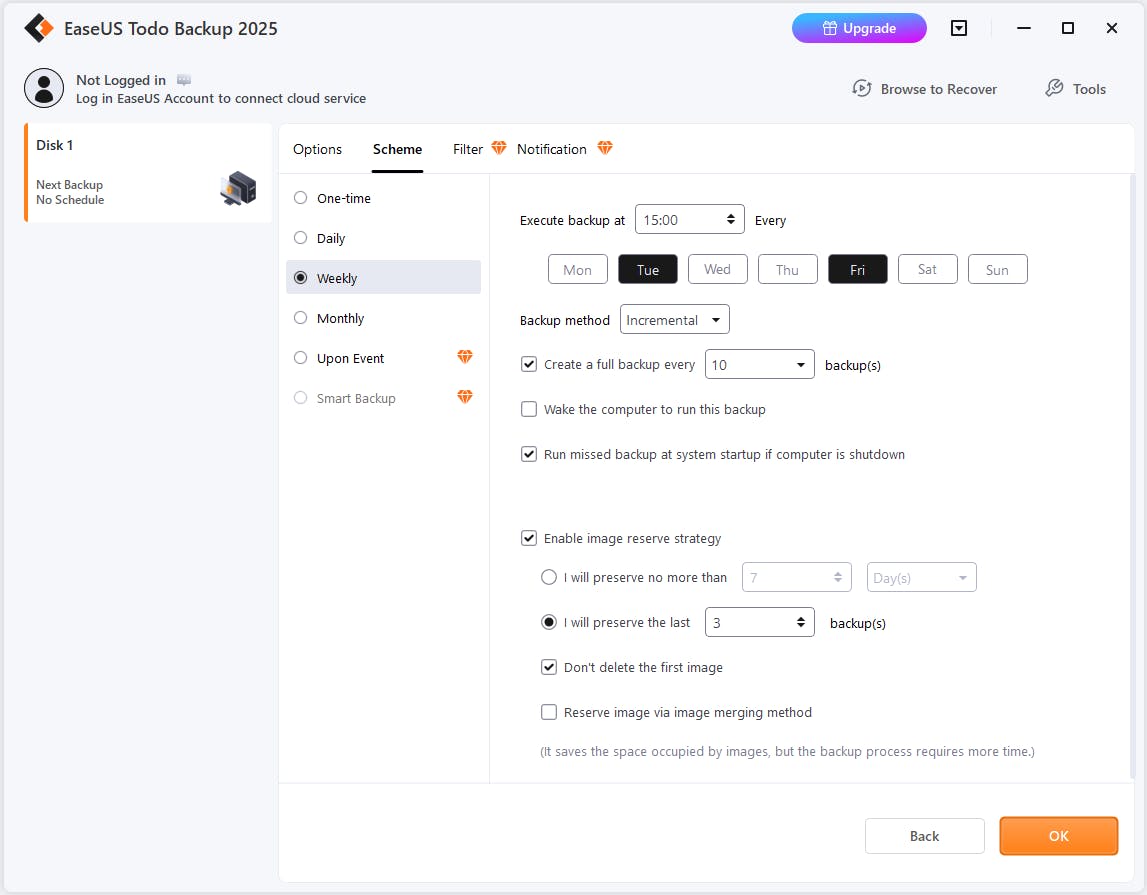Confirm settings with the OK button
The width and height of the screenshot is (1147, 895).
(x=1058, y=836)
